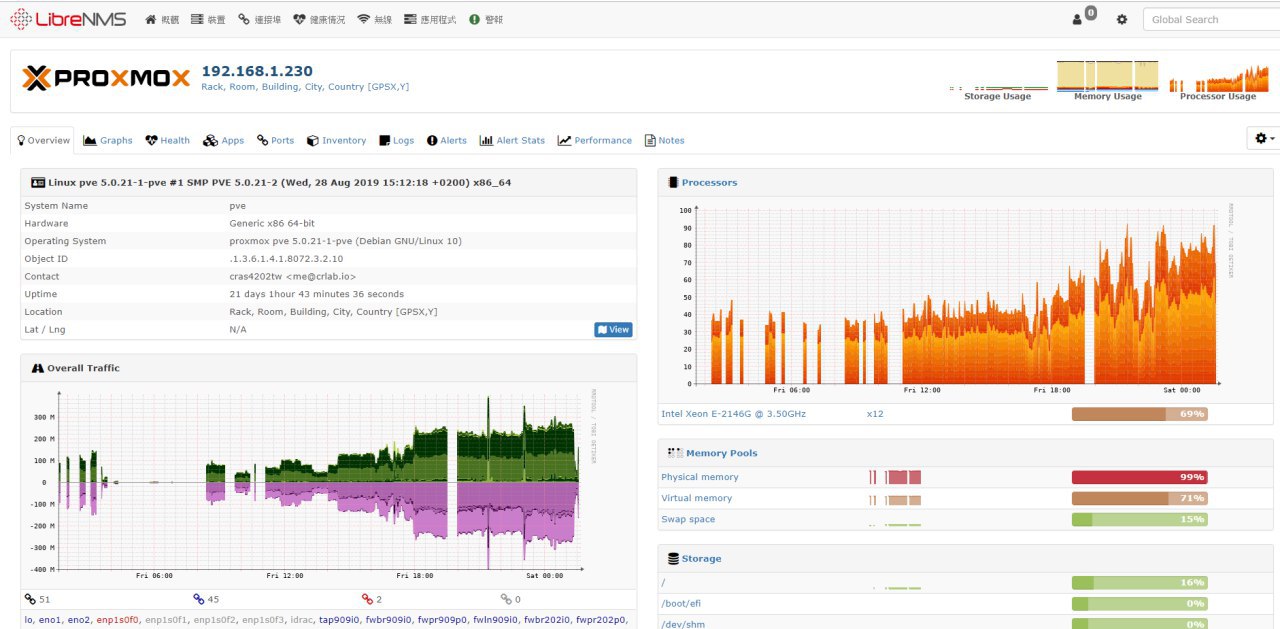Open the device settings gear dropdown
This screenshot has width=1280, height=629.
click(x=1264, y=139)
